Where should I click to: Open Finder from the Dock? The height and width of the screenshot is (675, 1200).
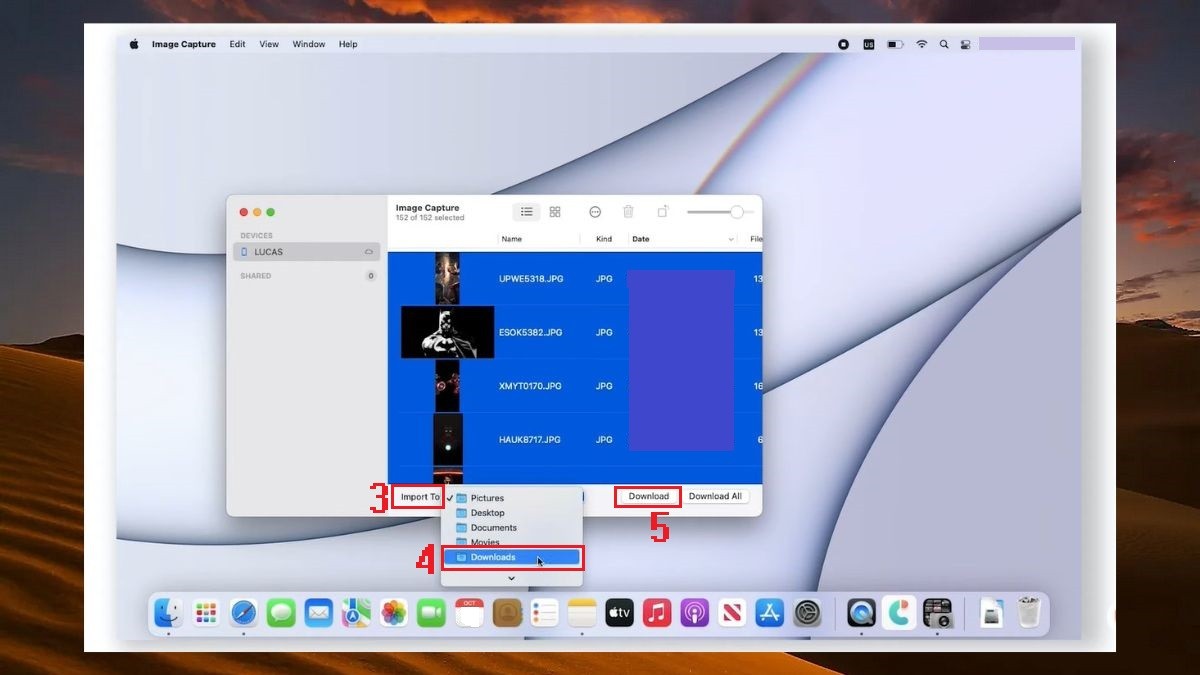[x=168, y=612]
